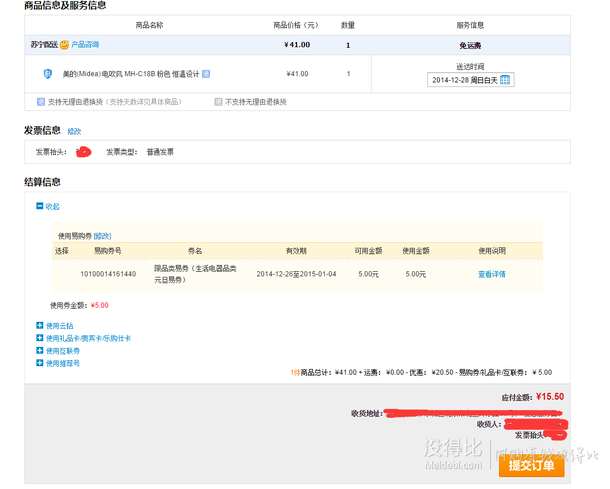Open the 产品咨询 product inquiry link
This screenshot has height=489, width=610.
click(x=86, y=45)
